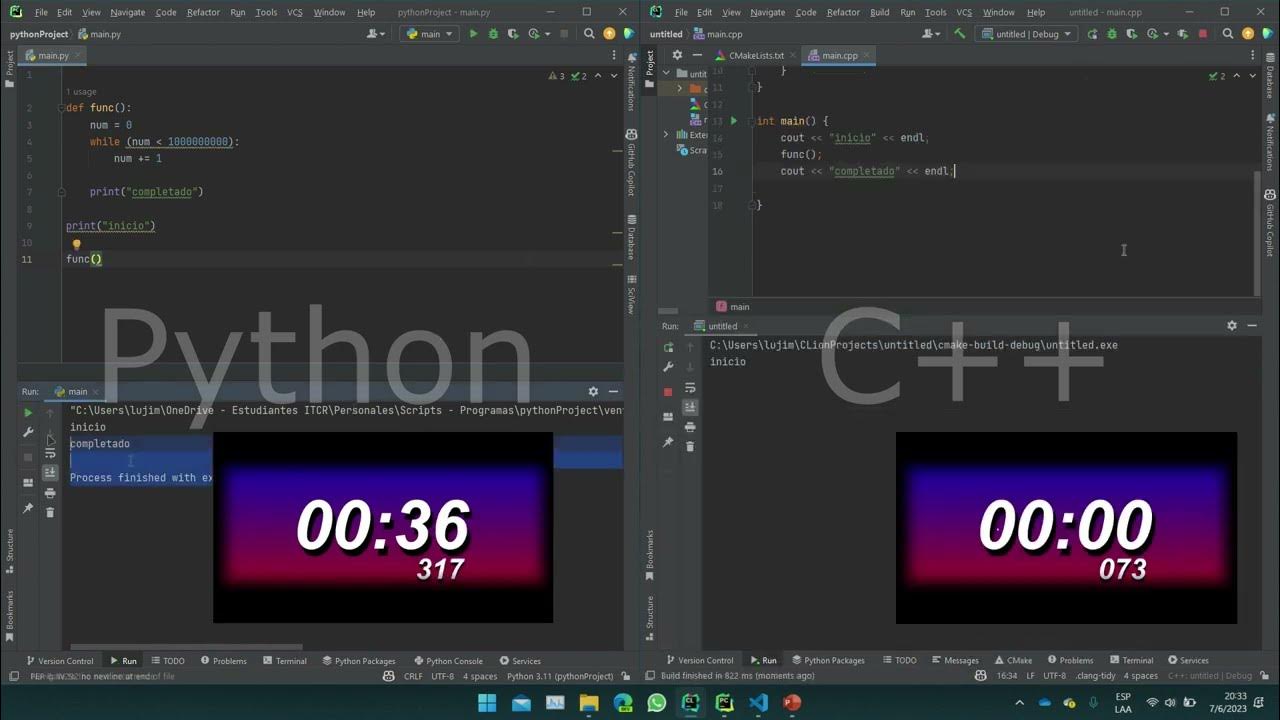Open WhatsApp from the Windows taskbar

656,703
